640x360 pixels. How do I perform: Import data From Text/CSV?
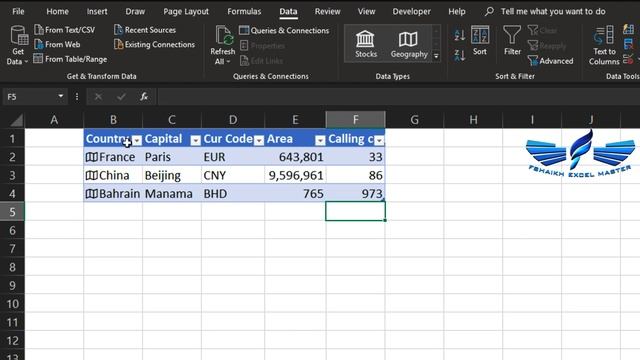coord(64,30)
